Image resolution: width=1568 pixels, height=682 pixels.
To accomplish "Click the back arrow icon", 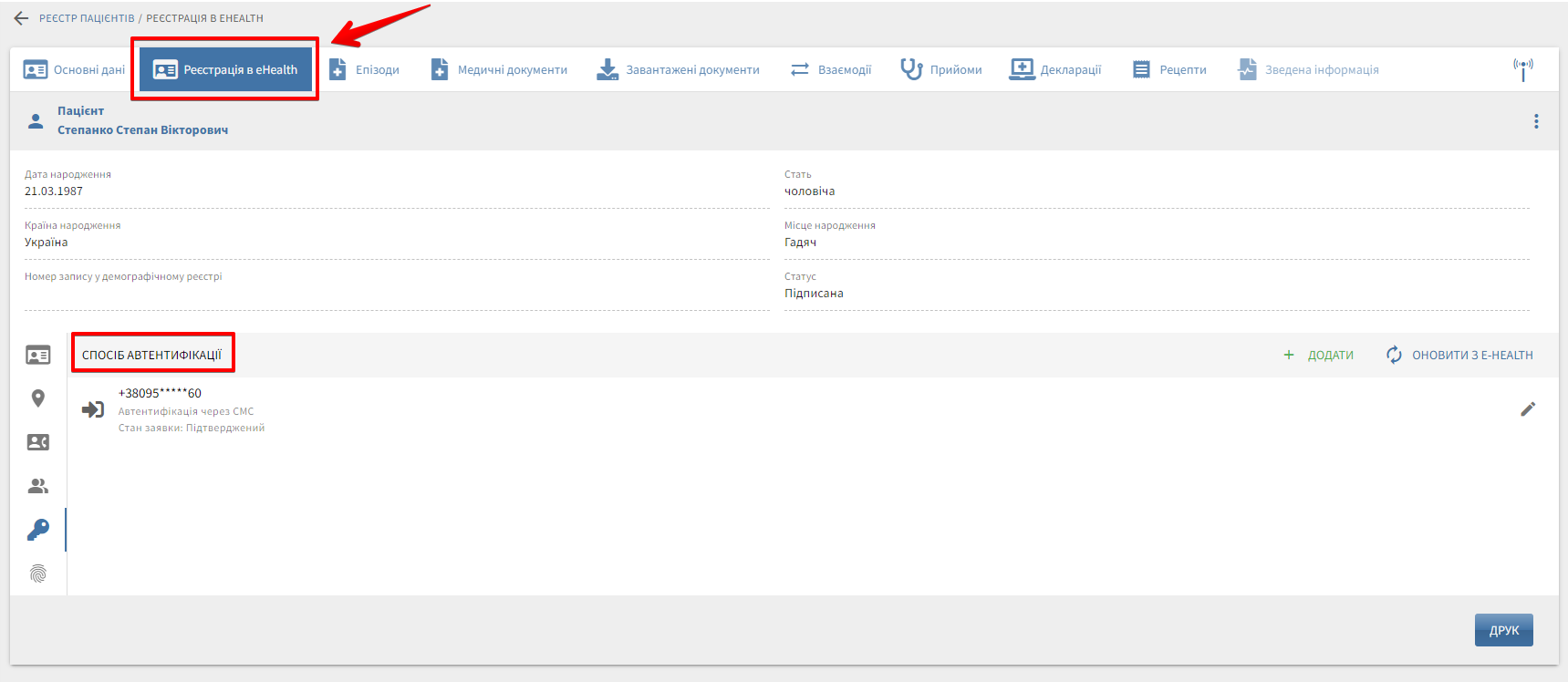I will pyautogui.click(x=21, y=18).
